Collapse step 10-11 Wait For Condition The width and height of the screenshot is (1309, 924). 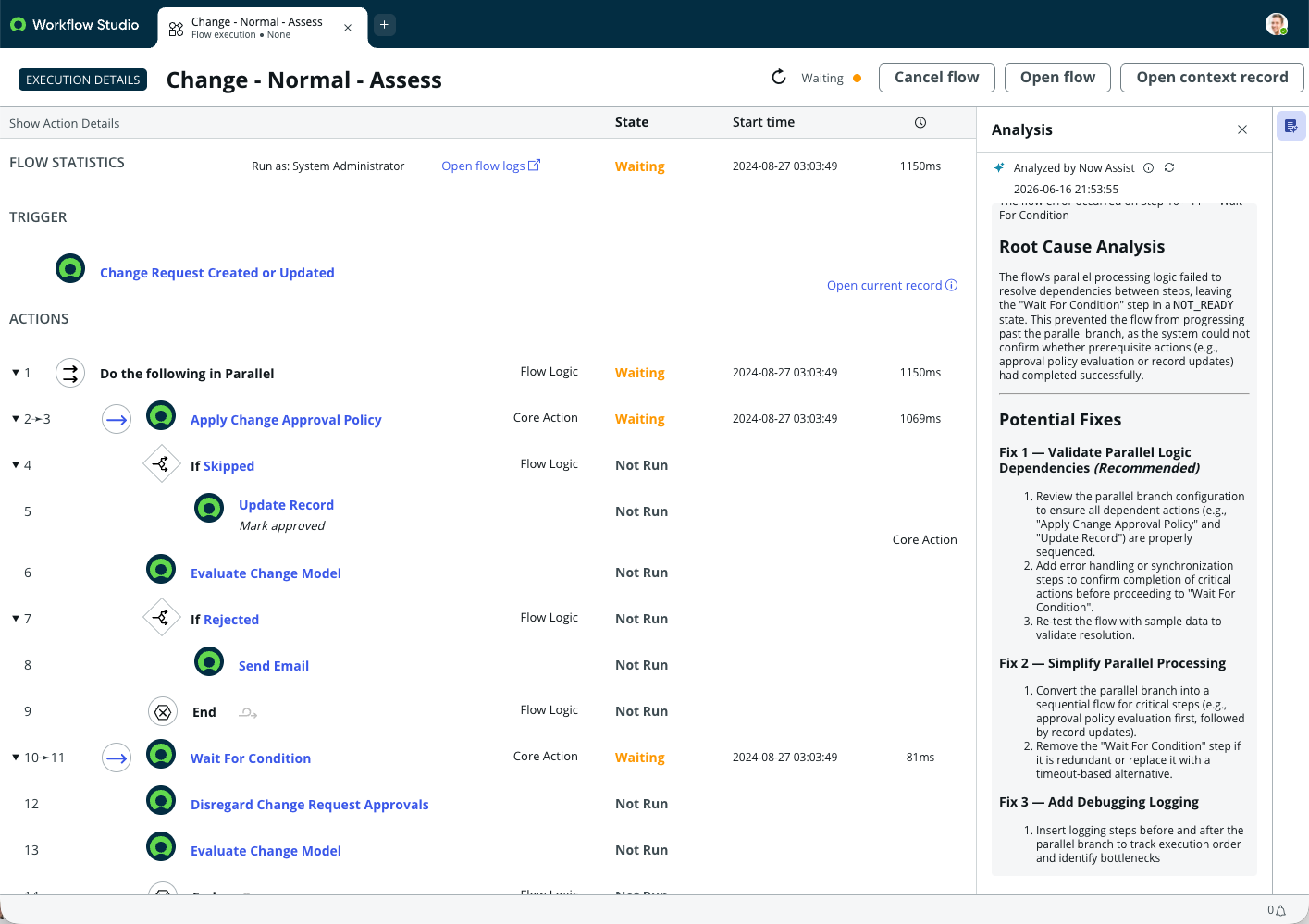pyautogui.click(x=16, y=758)
